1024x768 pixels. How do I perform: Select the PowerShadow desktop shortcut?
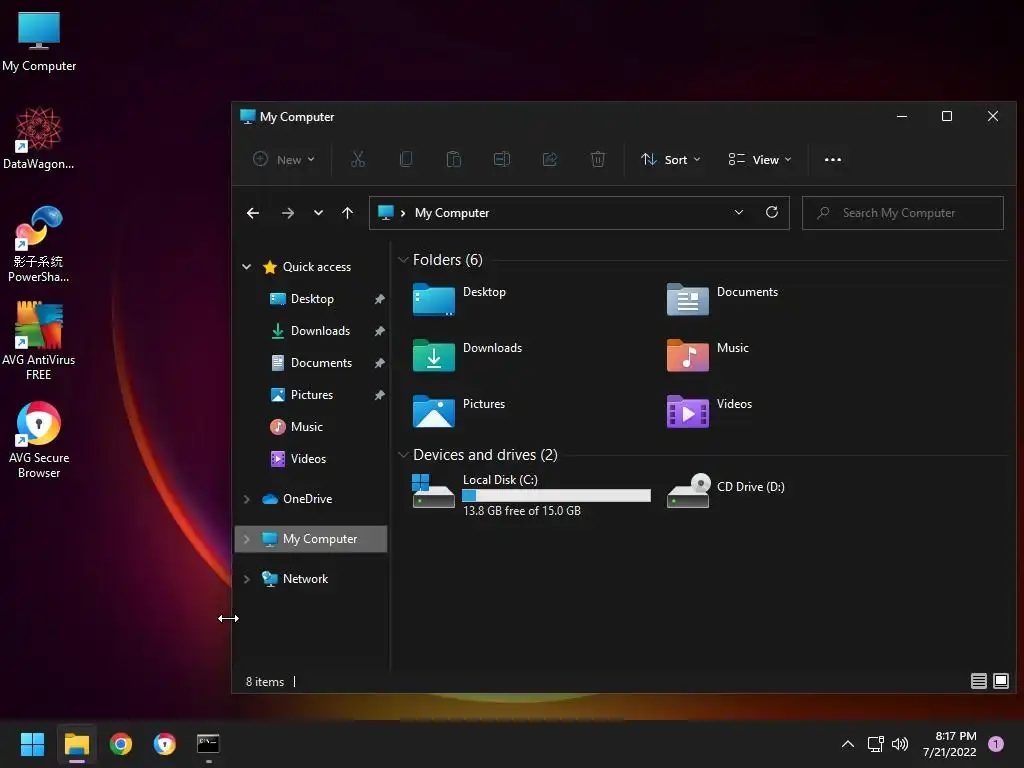[39, 244]
